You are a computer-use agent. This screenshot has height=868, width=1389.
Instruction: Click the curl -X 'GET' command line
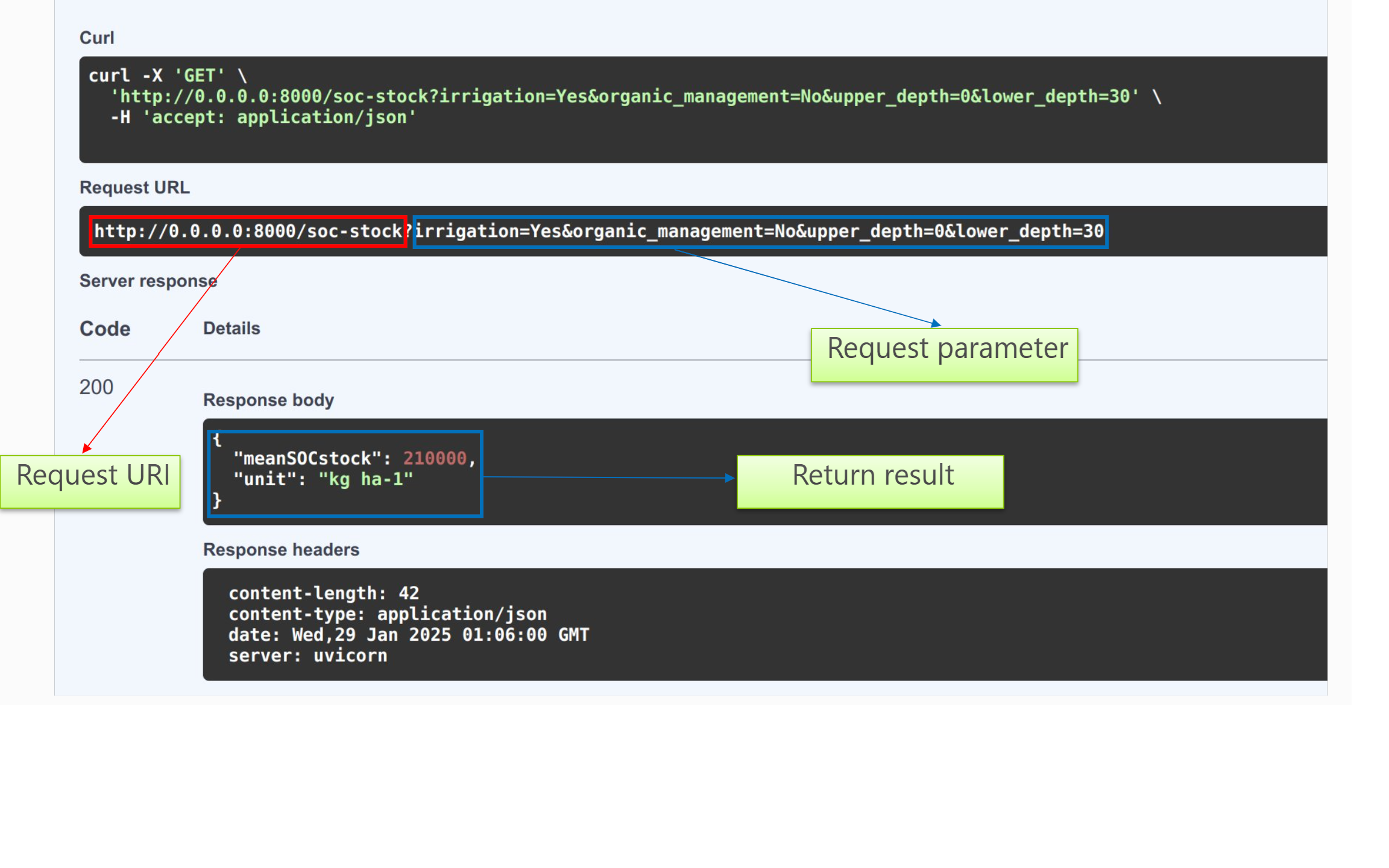168,75
